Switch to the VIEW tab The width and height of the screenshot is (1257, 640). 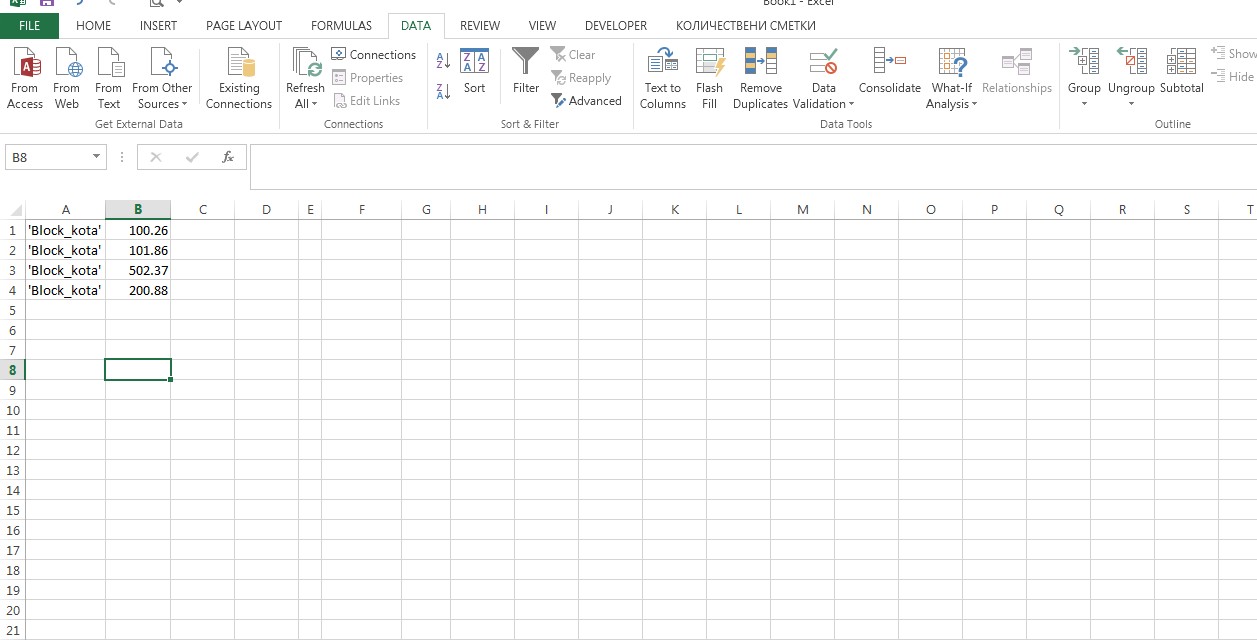click(542, 26)
